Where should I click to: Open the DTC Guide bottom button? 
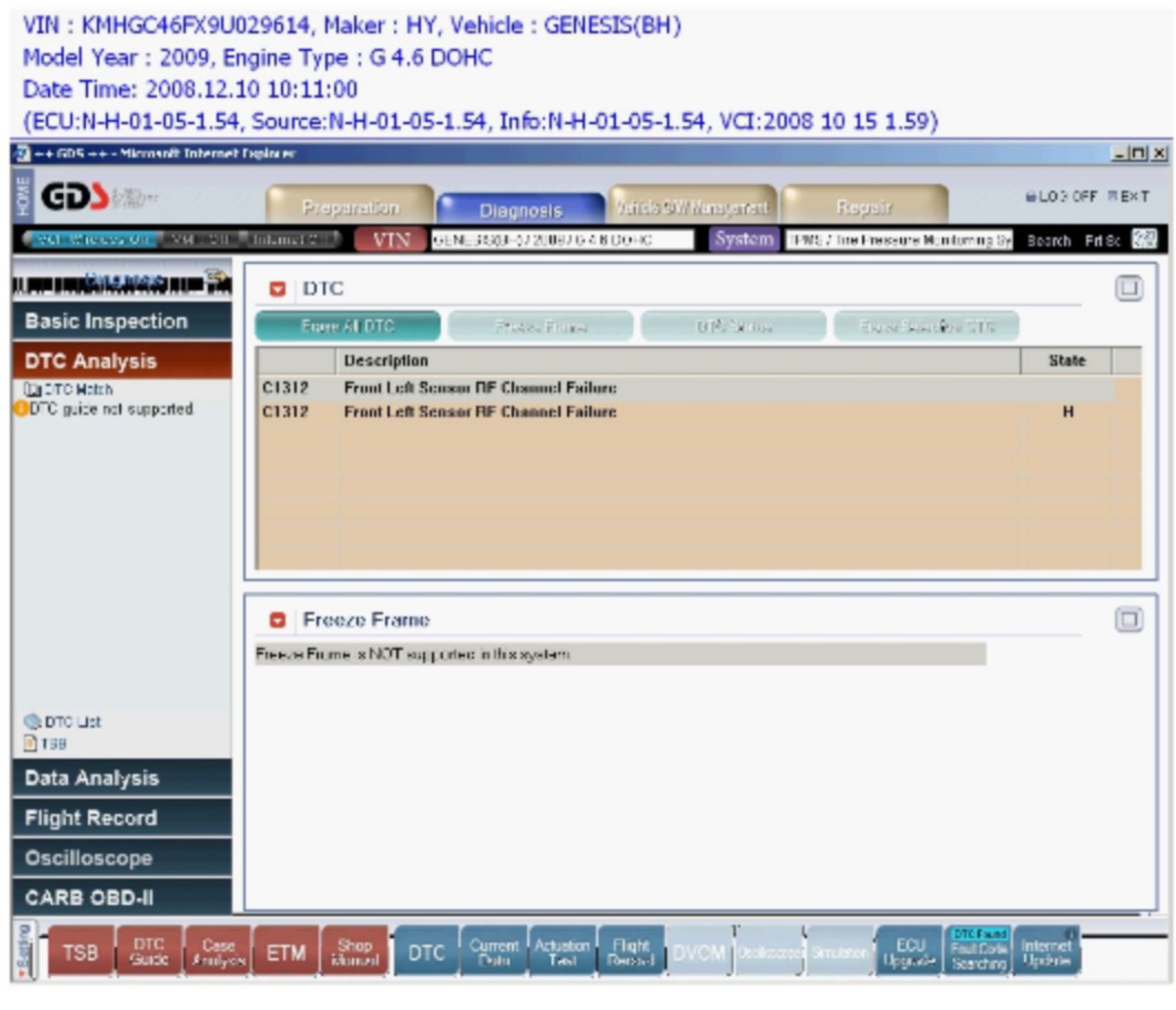(148, 952)
